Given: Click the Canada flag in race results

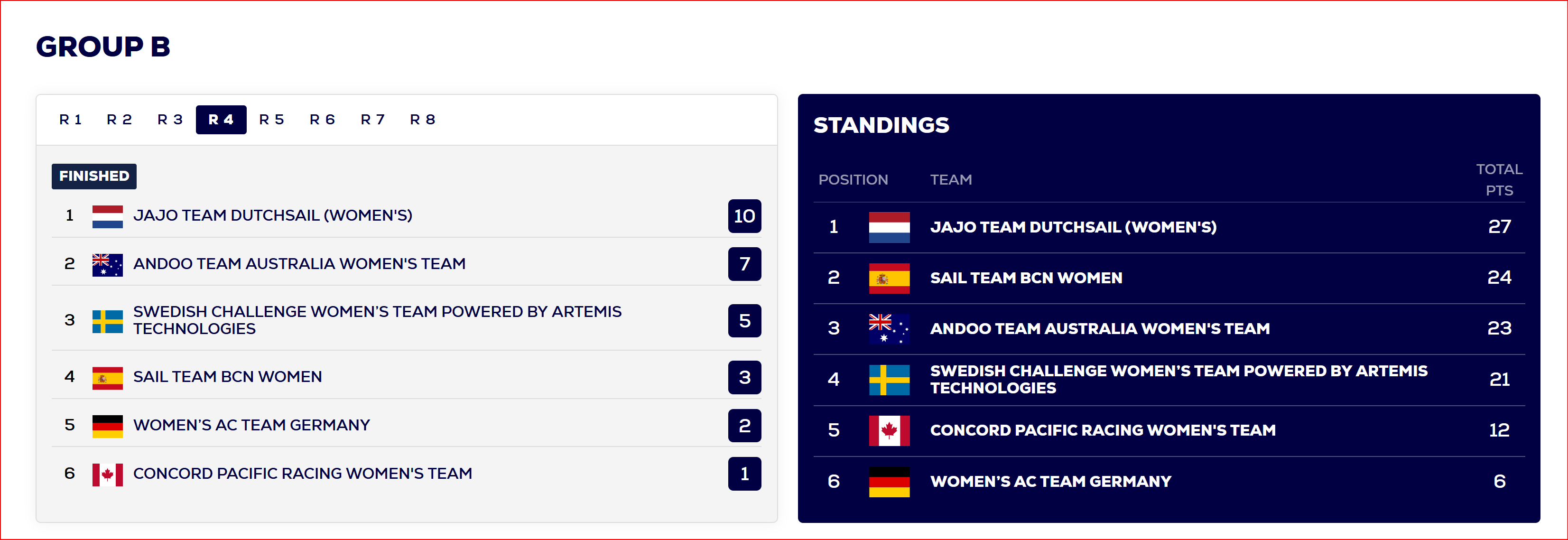Looking at the screenshot, I should click(x=107, y=475).
